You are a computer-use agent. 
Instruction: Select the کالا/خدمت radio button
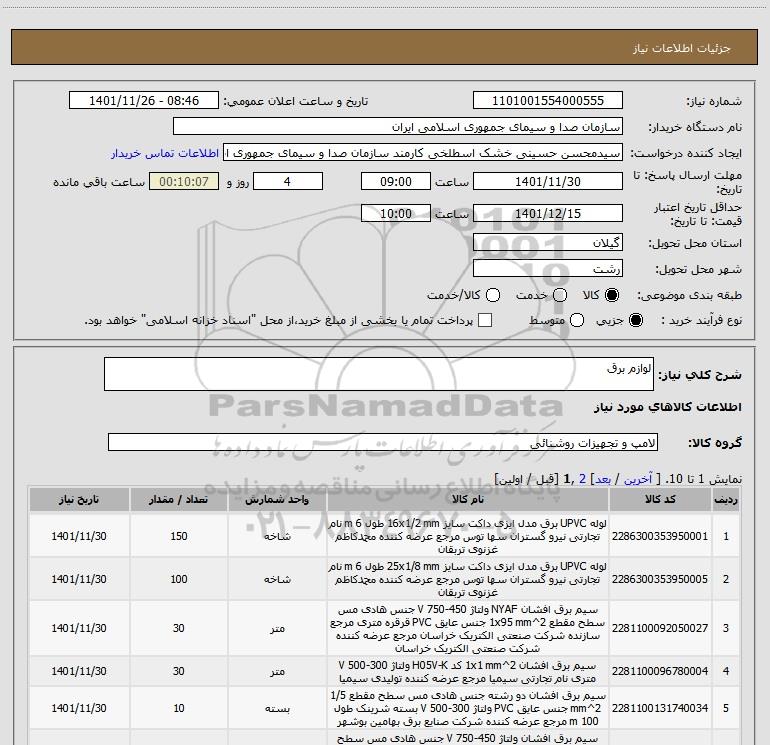[493, 295]
